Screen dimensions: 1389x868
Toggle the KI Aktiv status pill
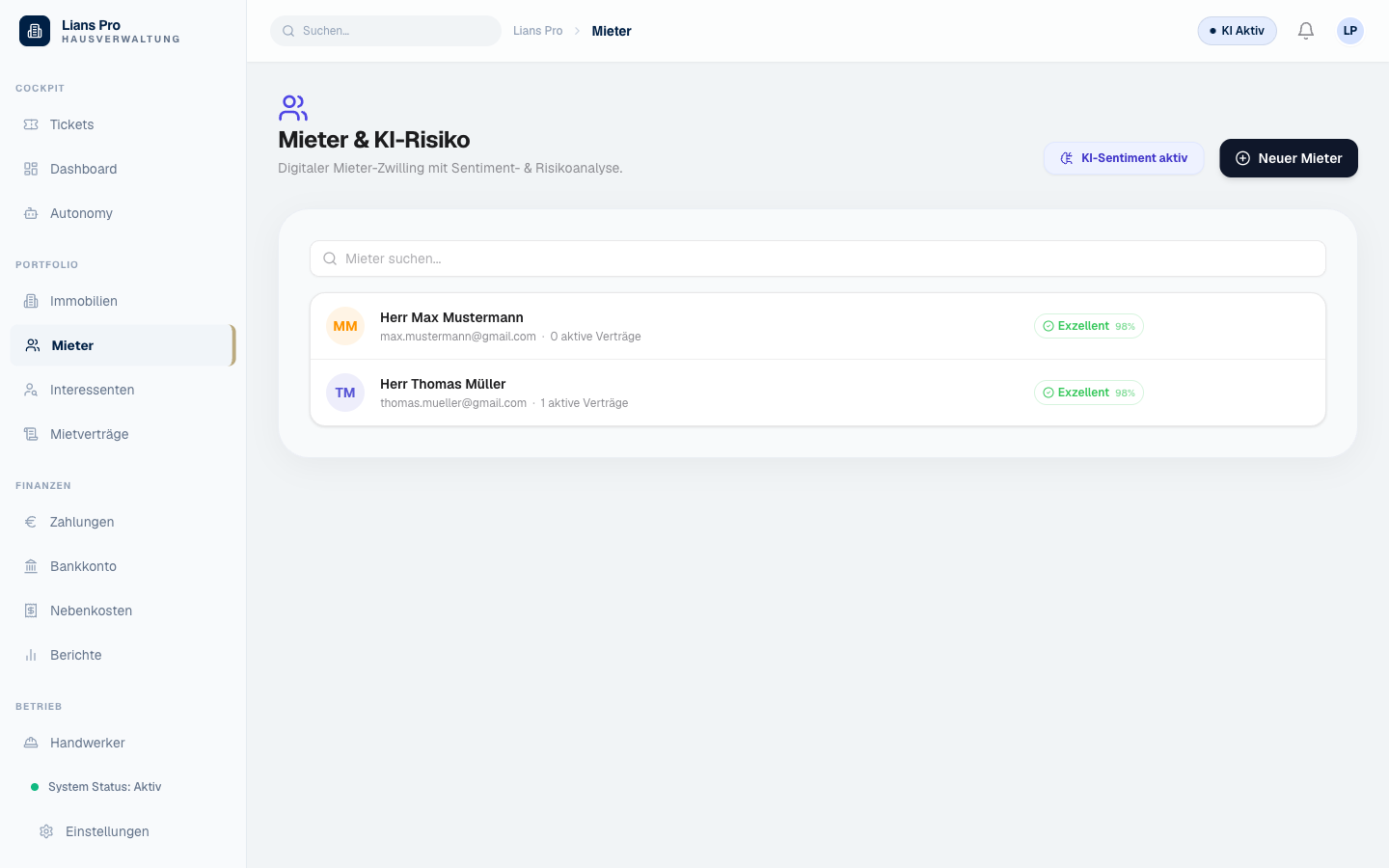click(1237, 31)
